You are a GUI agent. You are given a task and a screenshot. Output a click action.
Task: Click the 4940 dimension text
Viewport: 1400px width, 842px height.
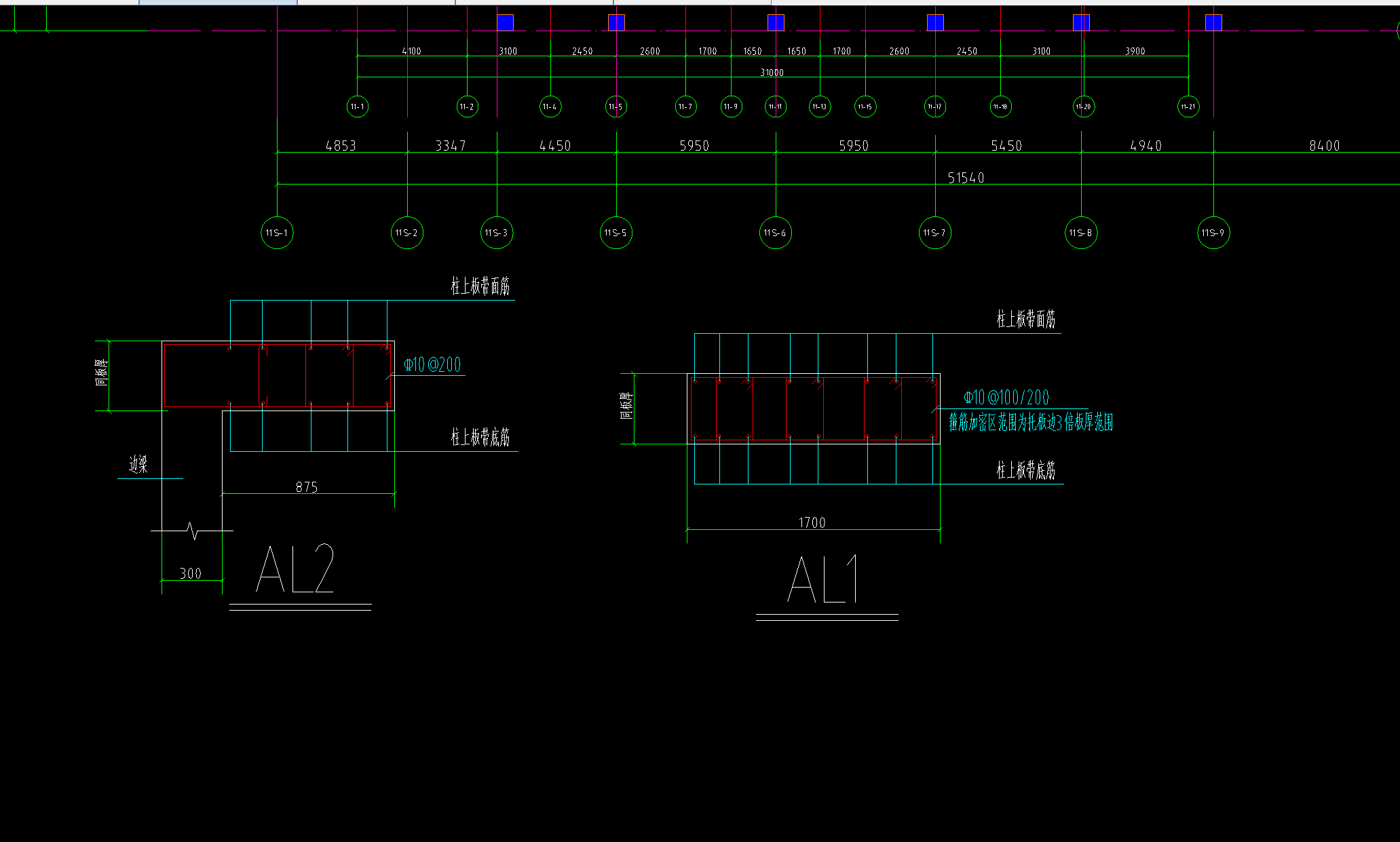1146,145
